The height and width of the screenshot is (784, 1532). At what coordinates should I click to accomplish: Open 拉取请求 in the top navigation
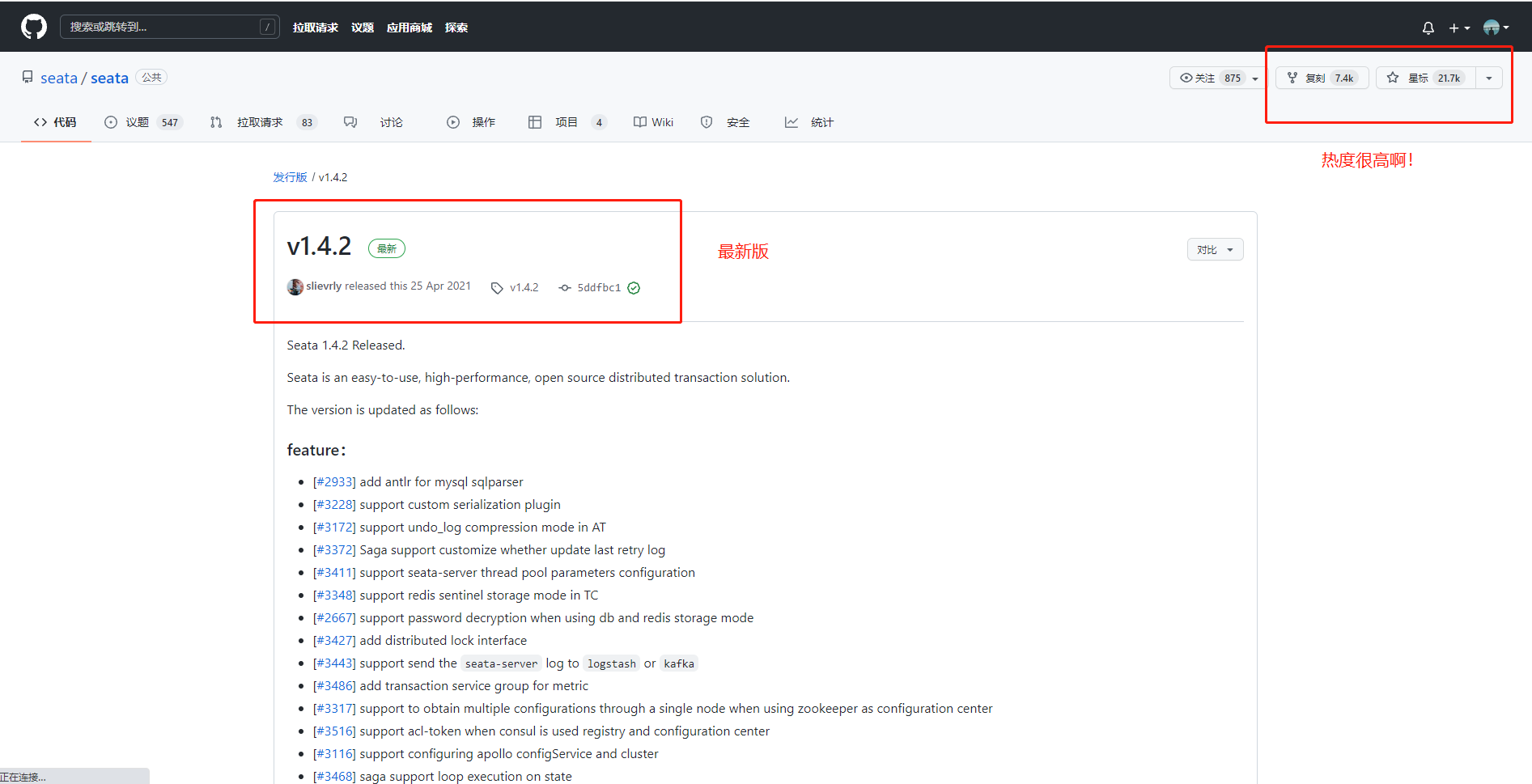click(x=316, y=28)
